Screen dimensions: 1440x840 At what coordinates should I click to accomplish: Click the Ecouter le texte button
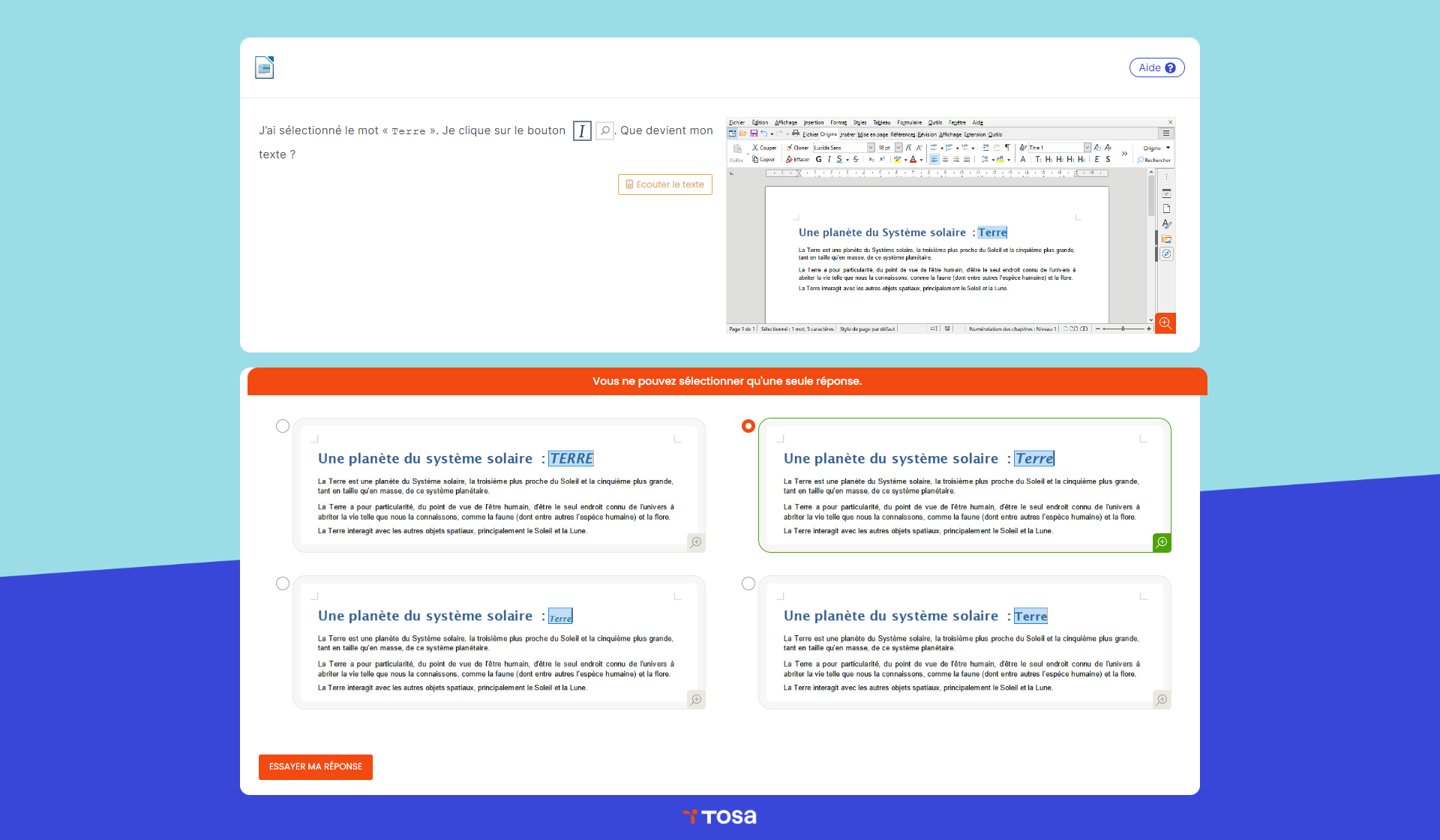[x=665, y=184]
